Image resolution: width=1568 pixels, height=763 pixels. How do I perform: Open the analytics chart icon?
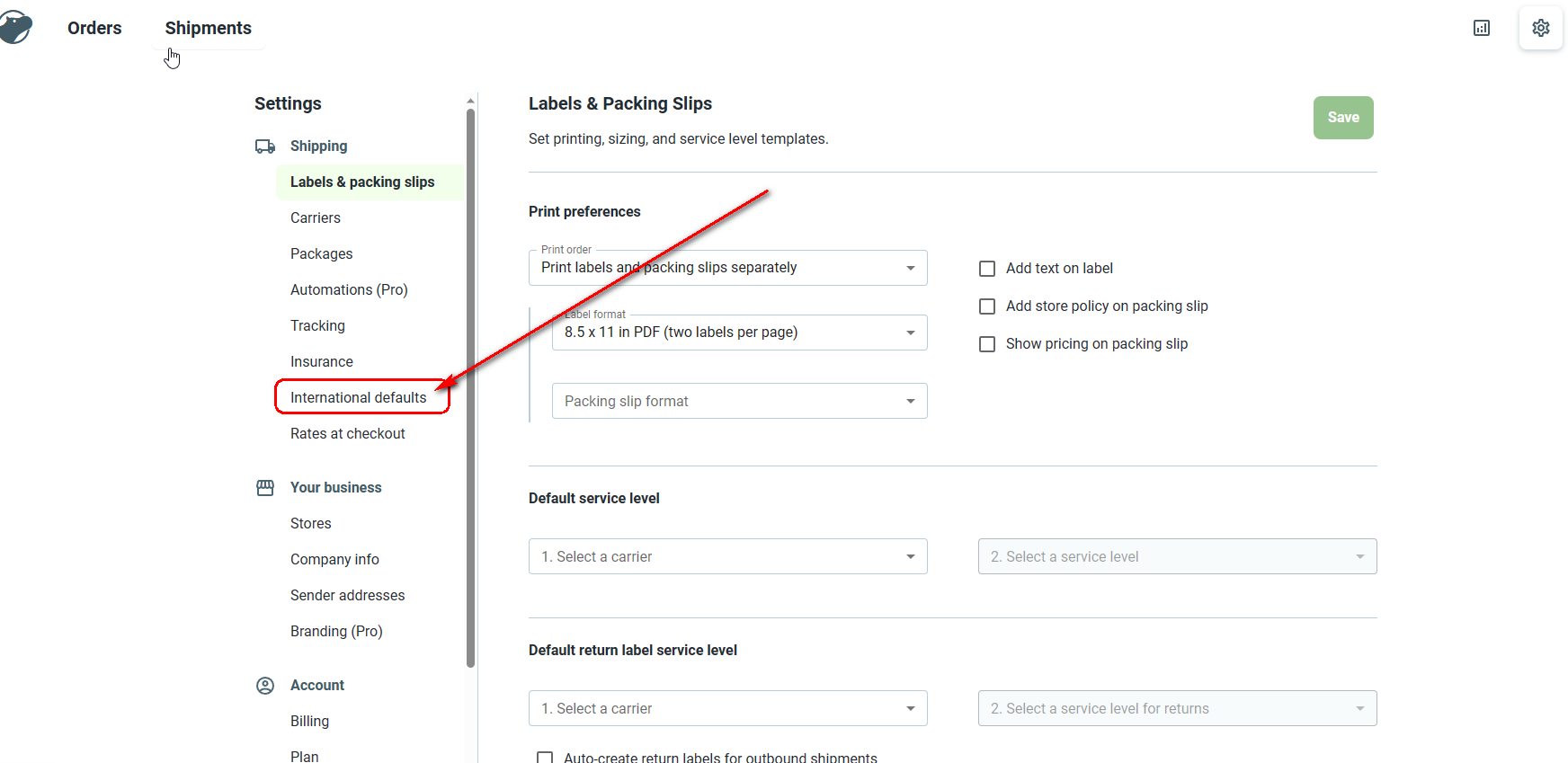(1482, 28)
